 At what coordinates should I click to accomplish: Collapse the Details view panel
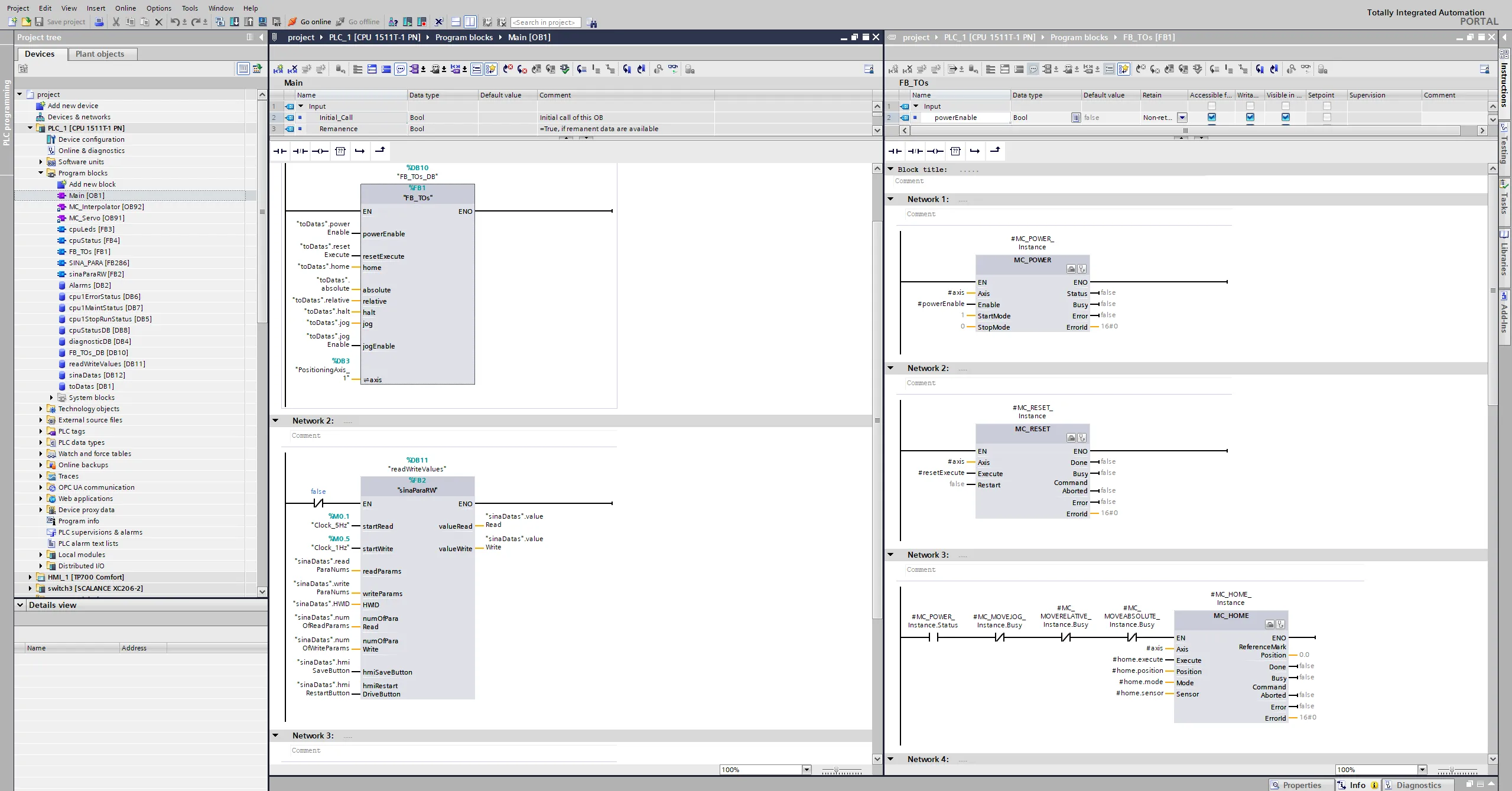[20, 605]
